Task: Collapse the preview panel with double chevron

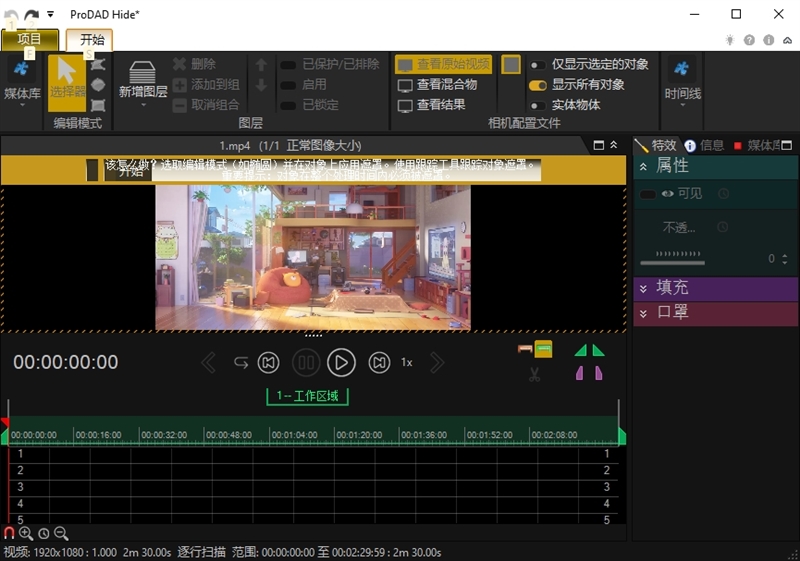Action: point(614,145)
